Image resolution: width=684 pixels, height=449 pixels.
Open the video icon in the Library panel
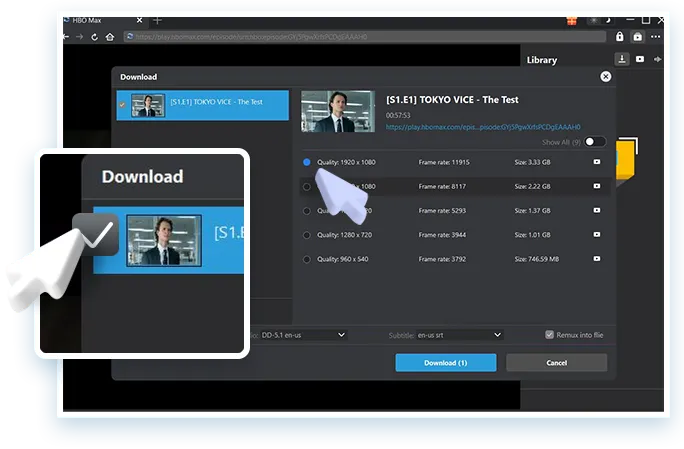[x=640, y=59]
